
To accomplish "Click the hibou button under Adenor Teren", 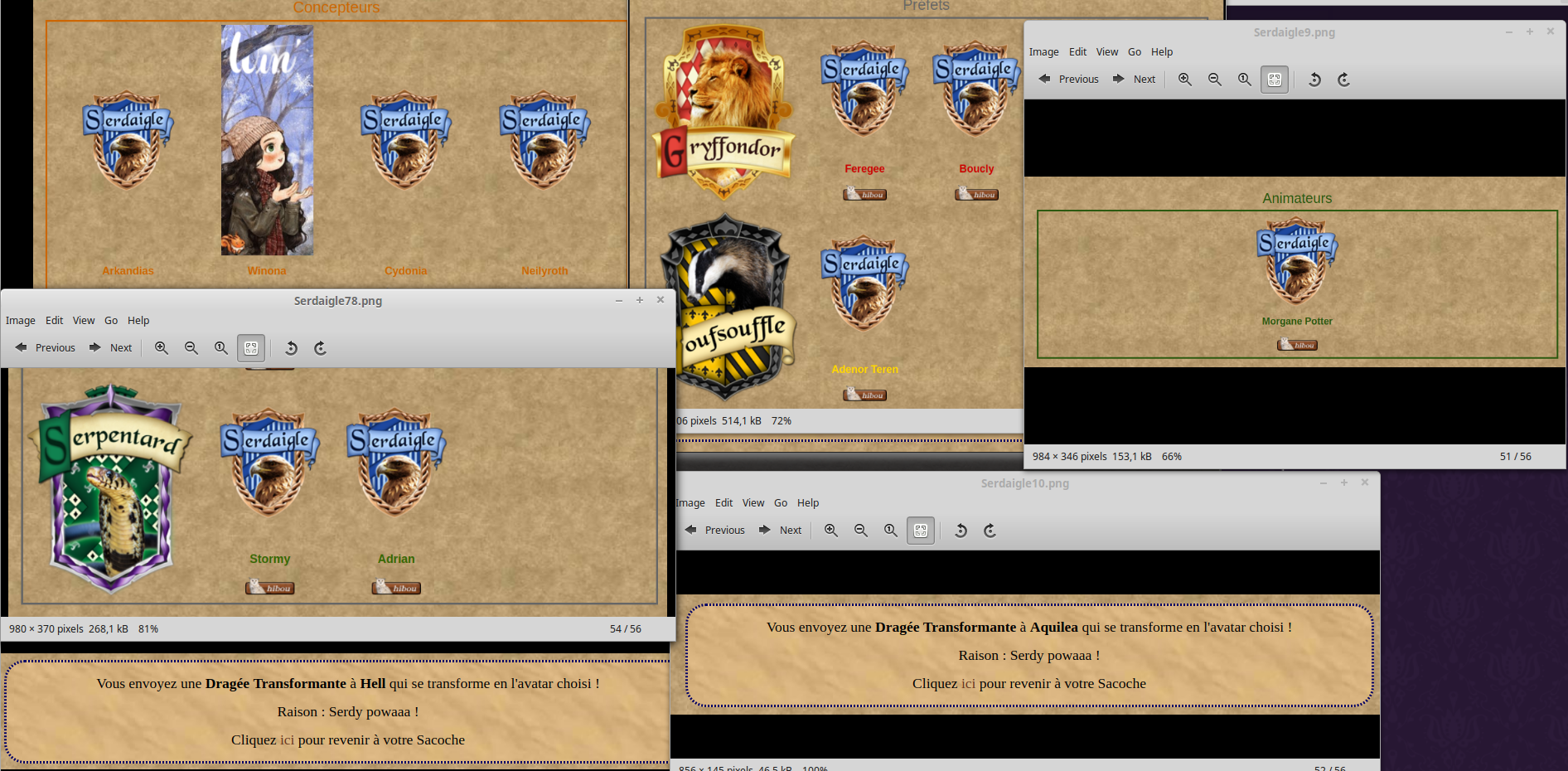I will 864,395.
